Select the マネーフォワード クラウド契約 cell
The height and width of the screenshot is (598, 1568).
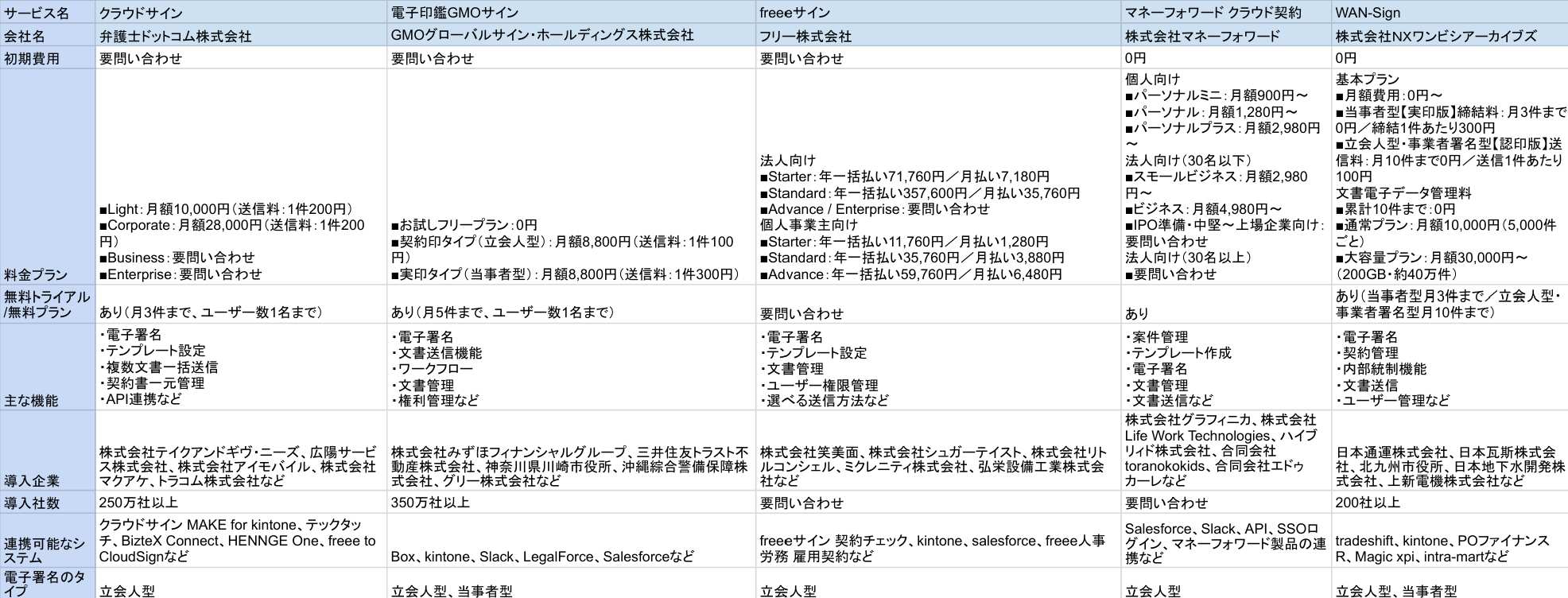(x=1226, y=12)
